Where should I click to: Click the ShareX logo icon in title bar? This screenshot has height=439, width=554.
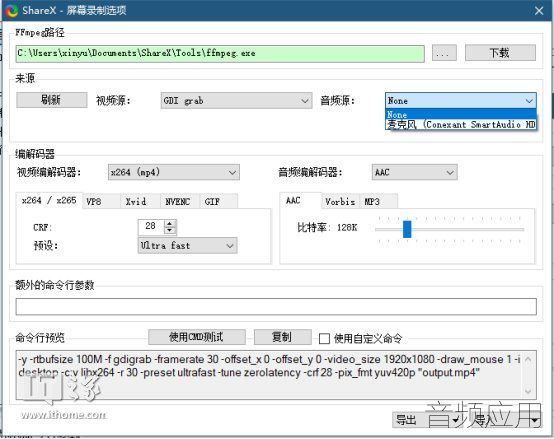point(11,10)
